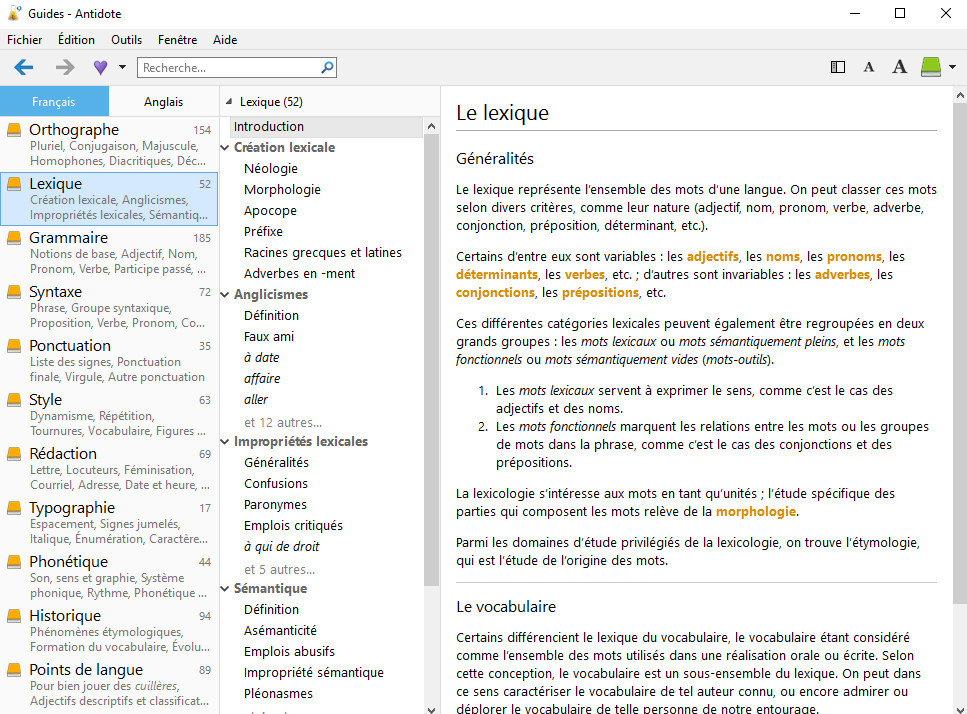Viewport: 967px width, 714px height.
Task: Collapse the Création lexicale section
Action: [x=225, y=147]
